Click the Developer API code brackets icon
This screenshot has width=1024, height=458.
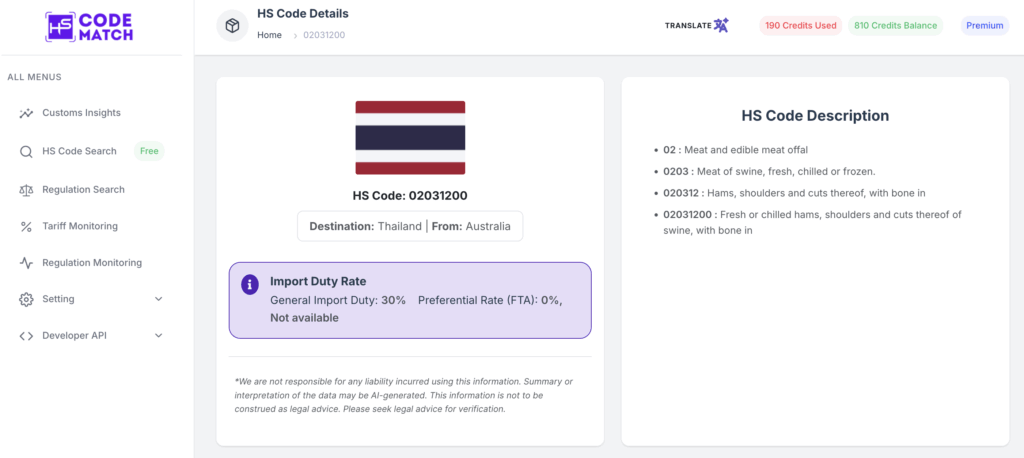coord(26,336)
